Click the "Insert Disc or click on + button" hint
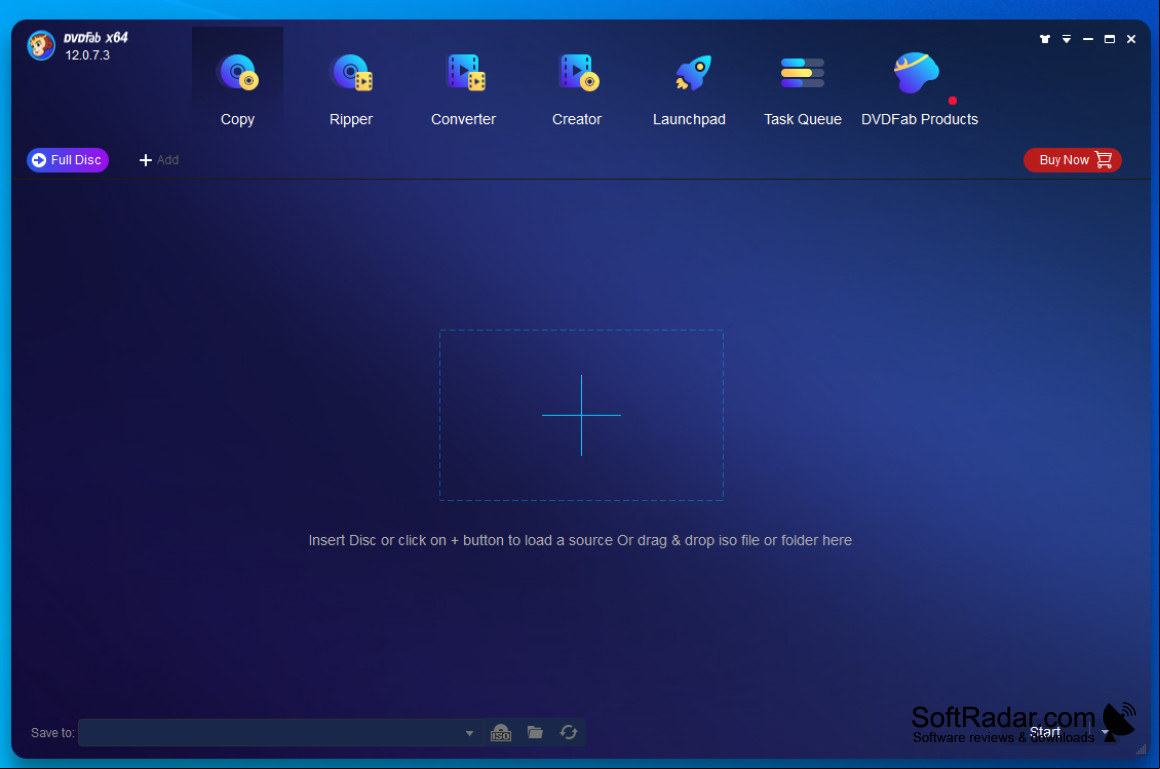This screenshot has height=769, width=1160. pos(580,540)
